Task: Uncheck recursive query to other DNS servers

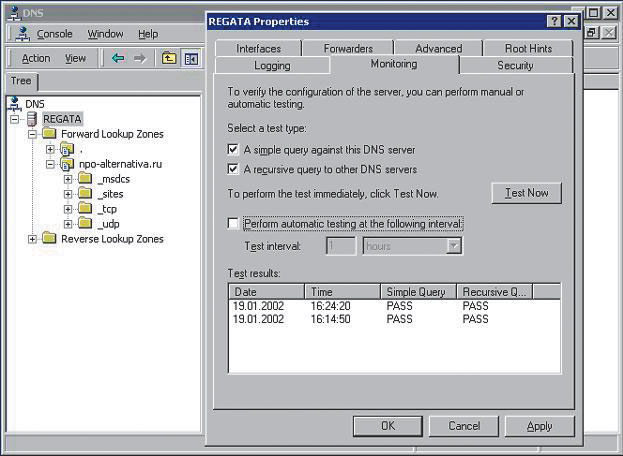Action: 233,169
